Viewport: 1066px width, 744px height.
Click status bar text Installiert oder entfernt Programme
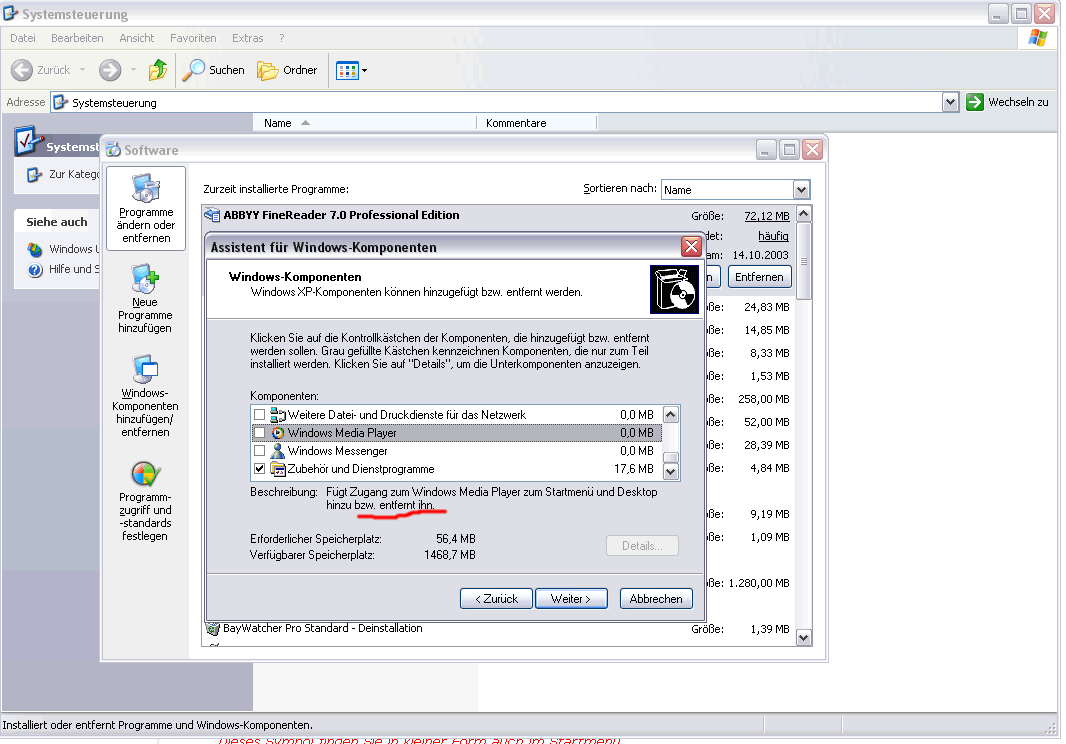tap(158, 725)
